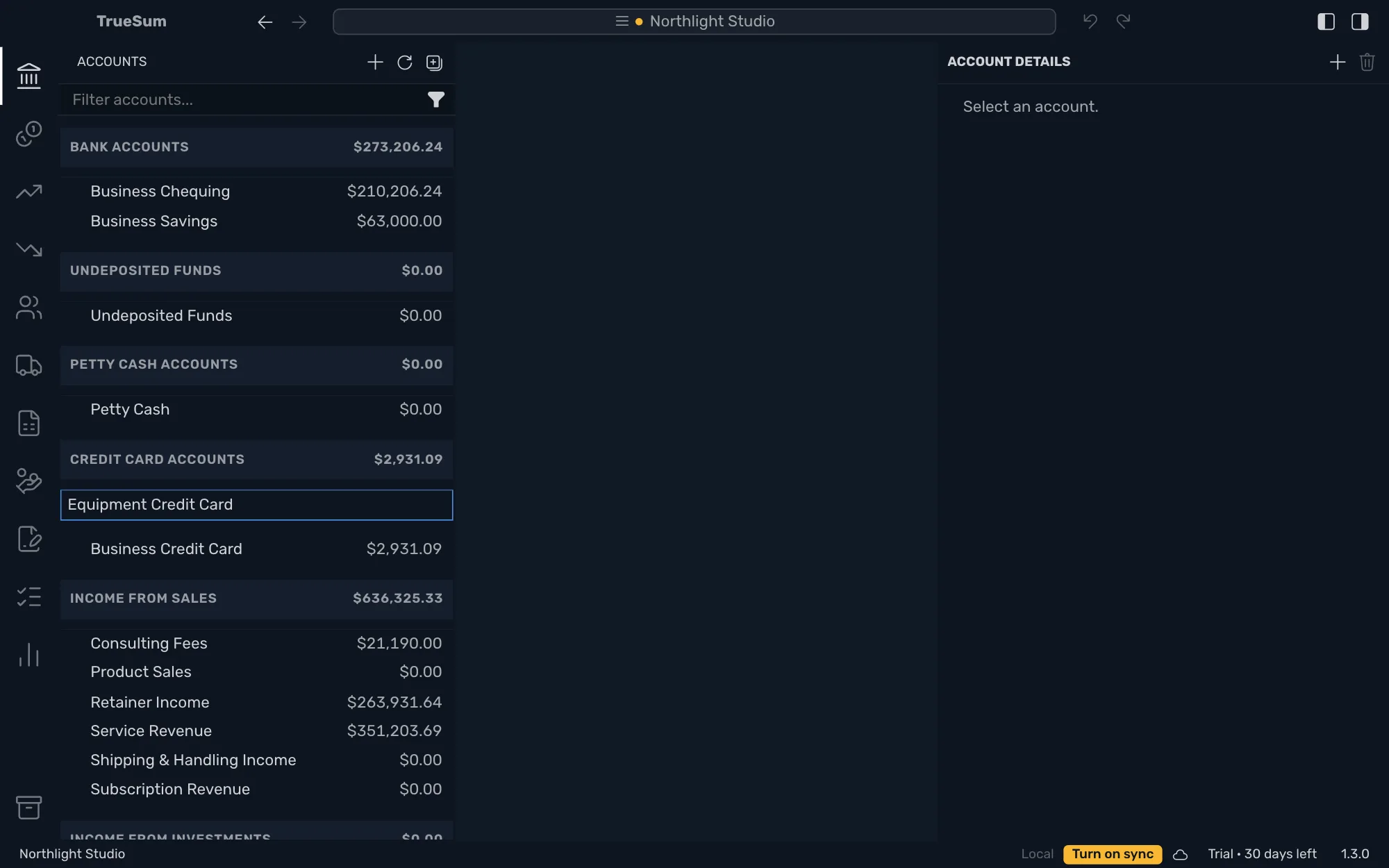Click the add-to-collection icon beside refresh

pos(434,62)
